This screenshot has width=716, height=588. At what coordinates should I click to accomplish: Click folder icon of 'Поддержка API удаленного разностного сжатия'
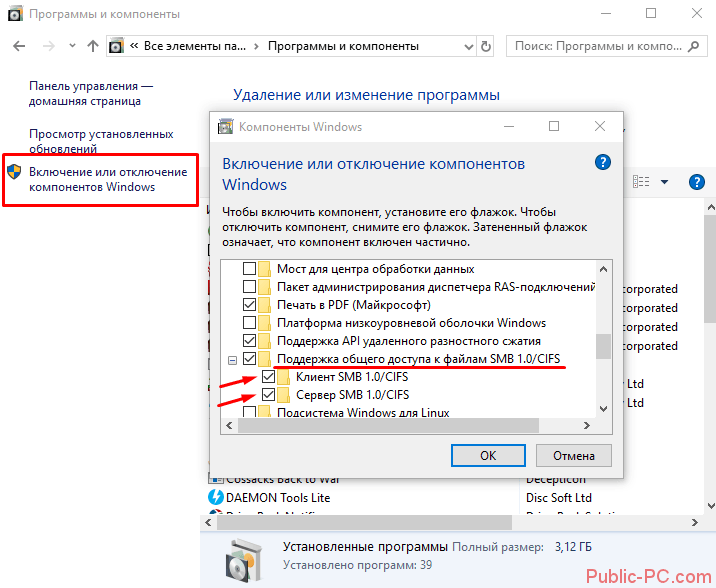click(264, 341)
